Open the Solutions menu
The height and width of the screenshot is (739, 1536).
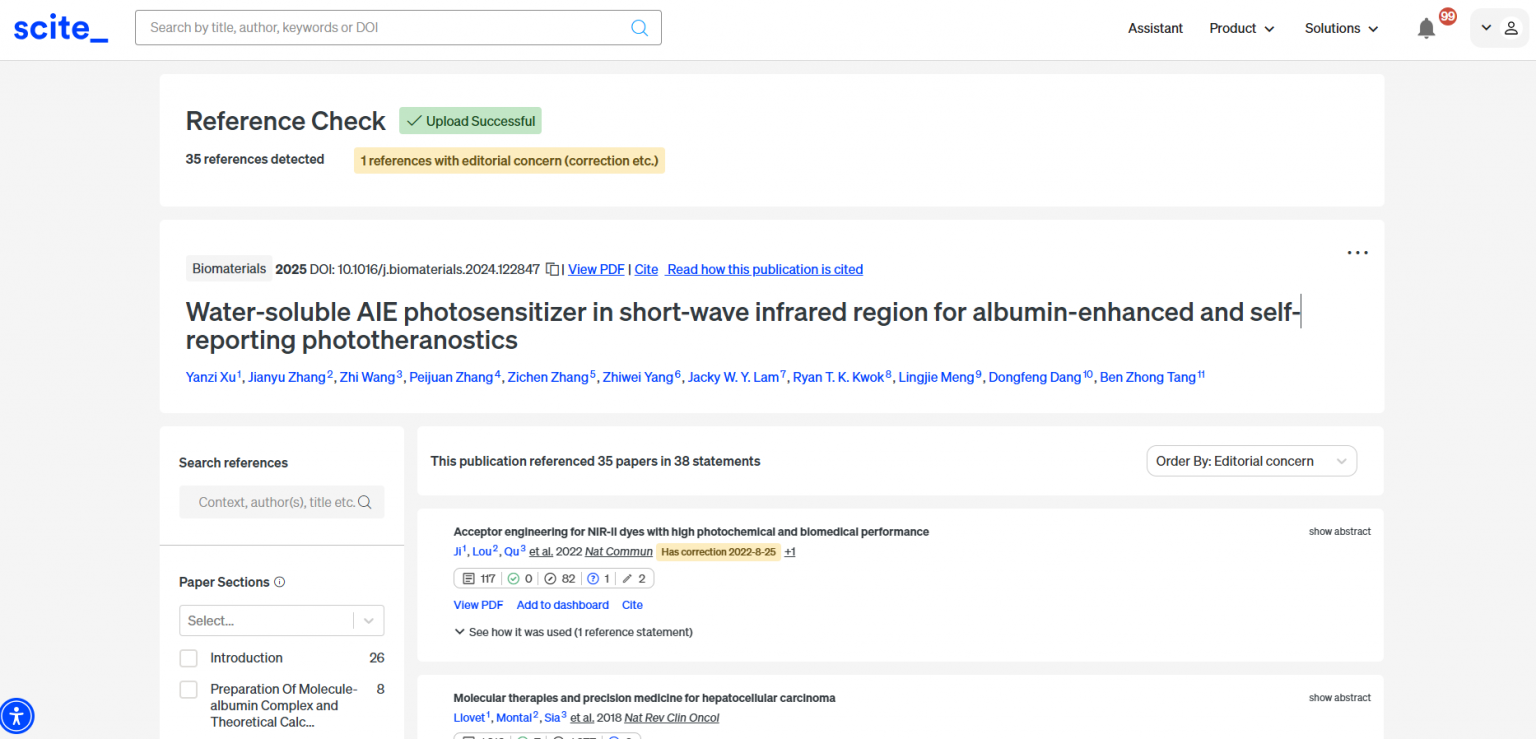(1341, 28)
